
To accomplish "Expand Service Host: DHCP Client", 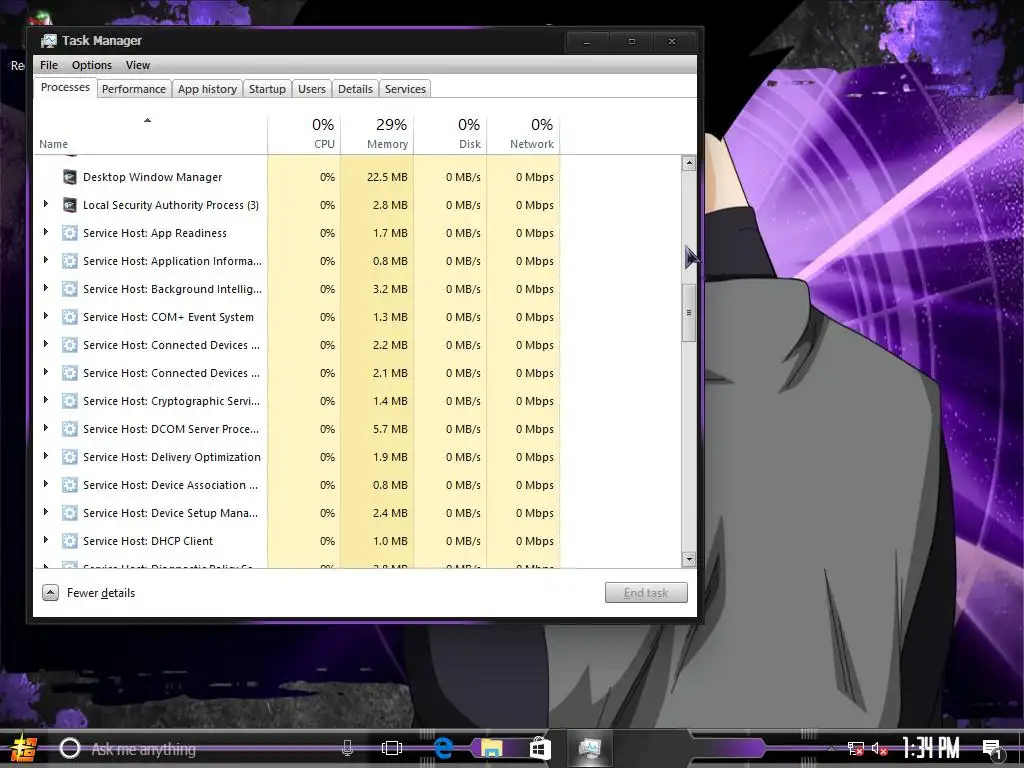I will (46, 540).
